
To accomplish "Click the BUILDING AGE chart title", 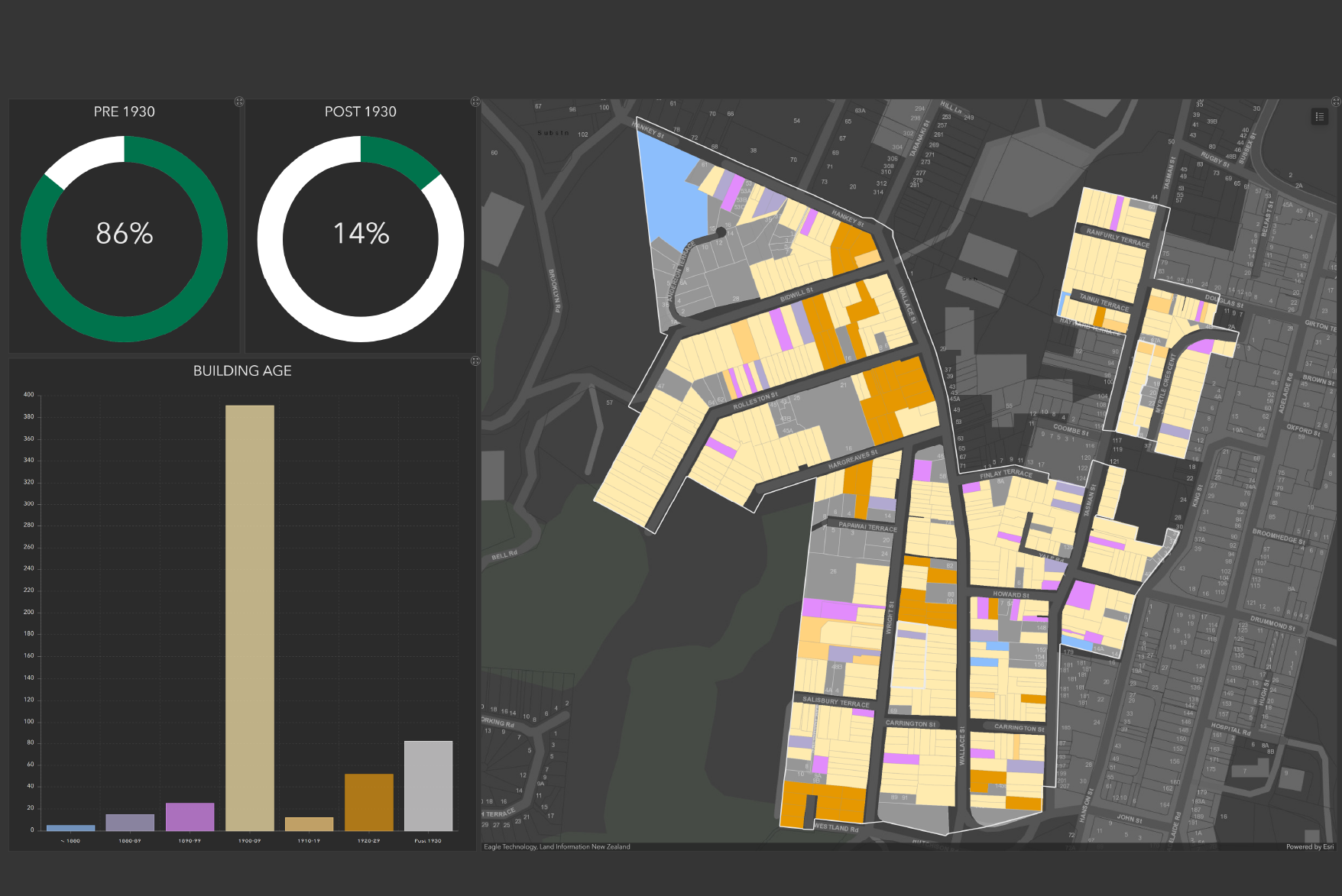I will click(242, 370).
